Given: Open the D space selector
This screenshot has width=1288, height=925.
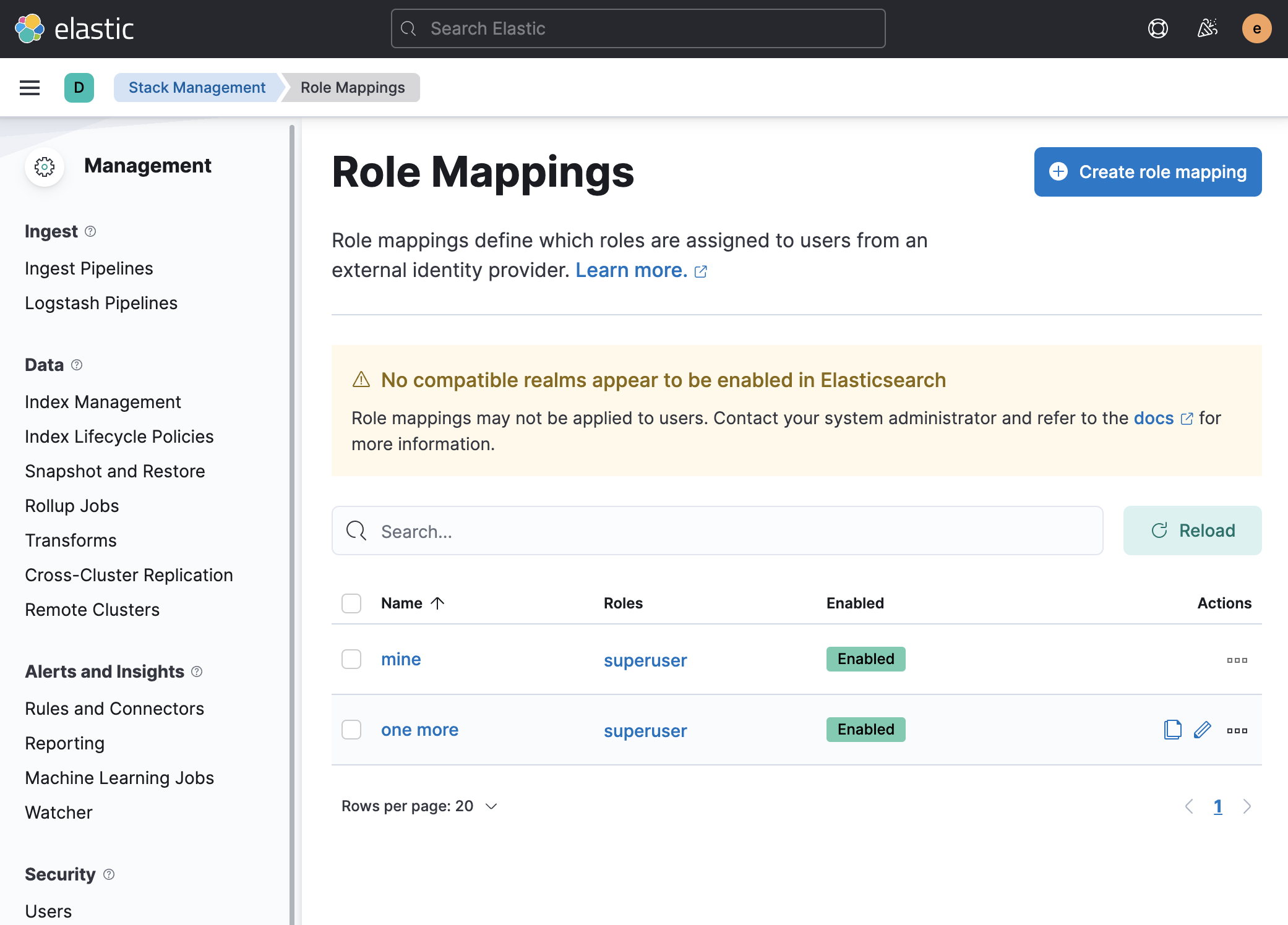Looking at the screenshot, I should point(79,88).
